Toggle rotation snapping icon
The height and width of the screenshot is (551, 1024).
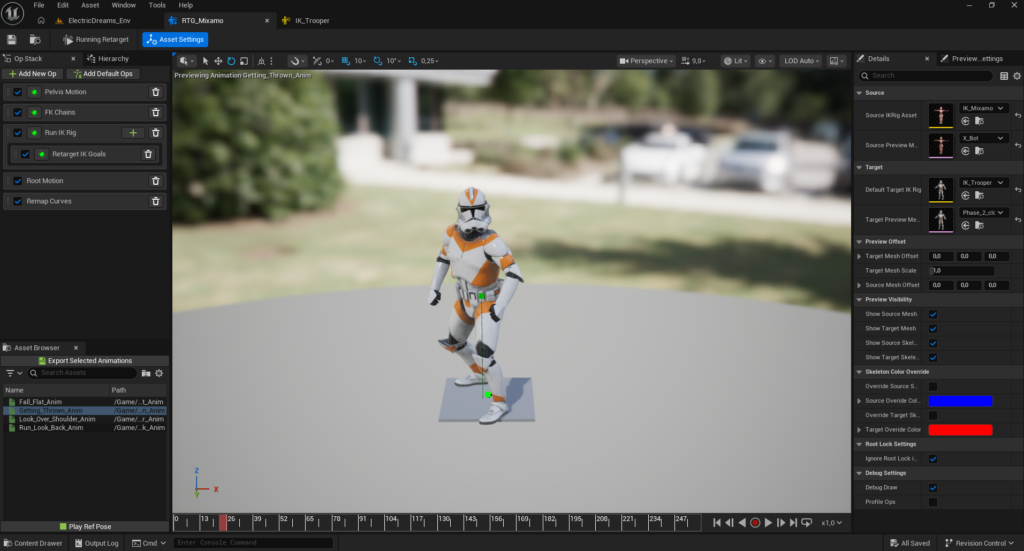click(377, 61)
